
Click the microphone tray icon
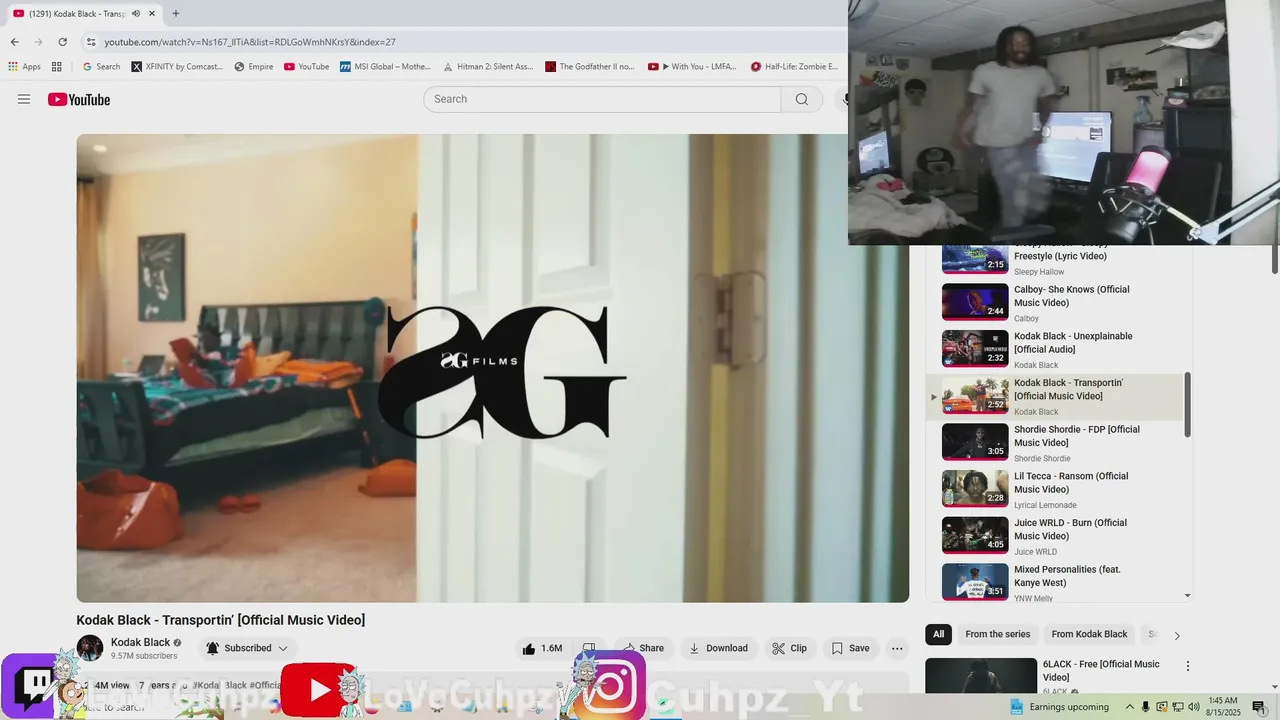click(x=1146, y=707)
